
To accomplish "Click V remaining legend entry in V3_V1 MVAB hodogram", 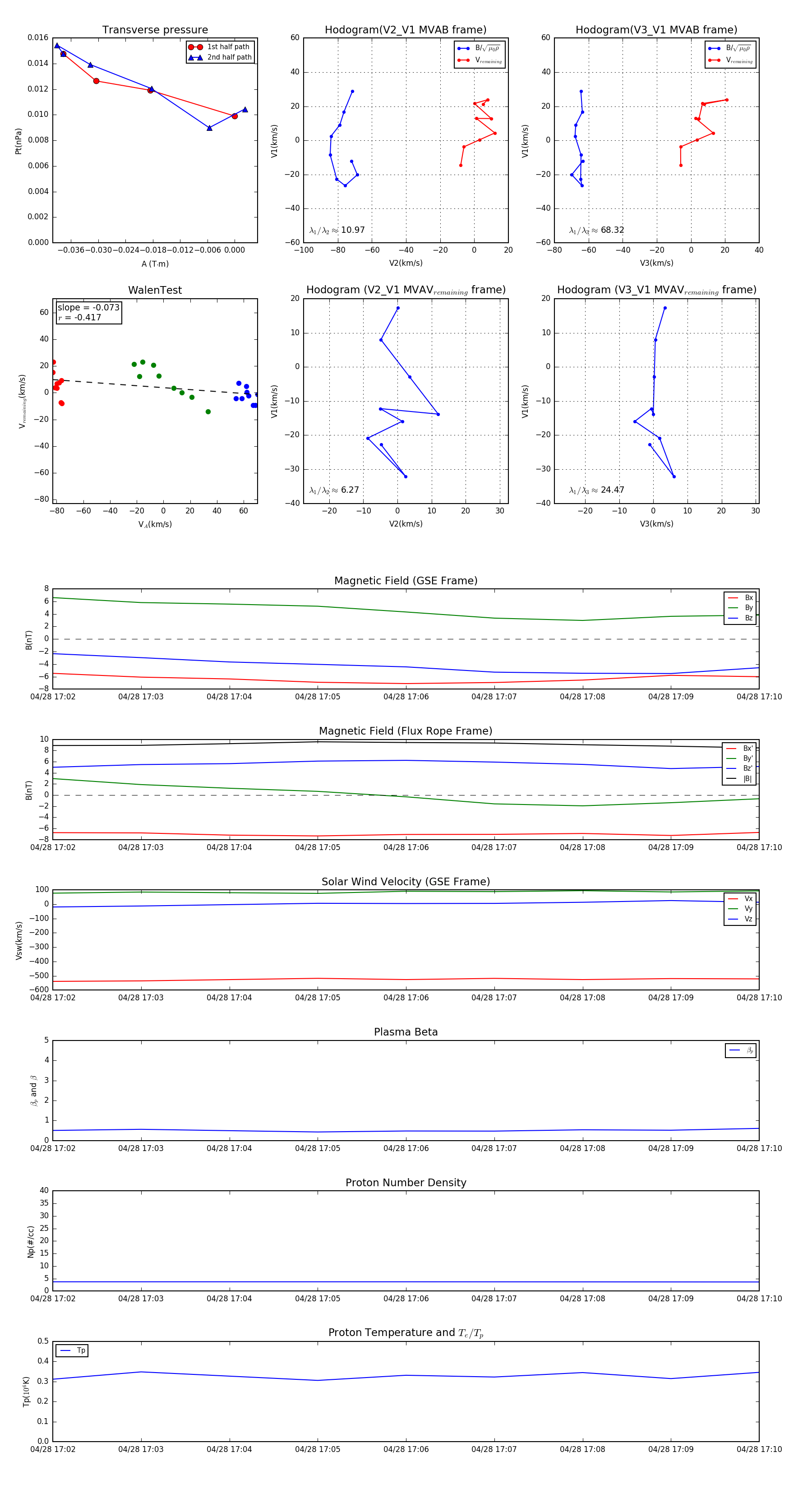I will pyautogui.click(x=730, y=60).
